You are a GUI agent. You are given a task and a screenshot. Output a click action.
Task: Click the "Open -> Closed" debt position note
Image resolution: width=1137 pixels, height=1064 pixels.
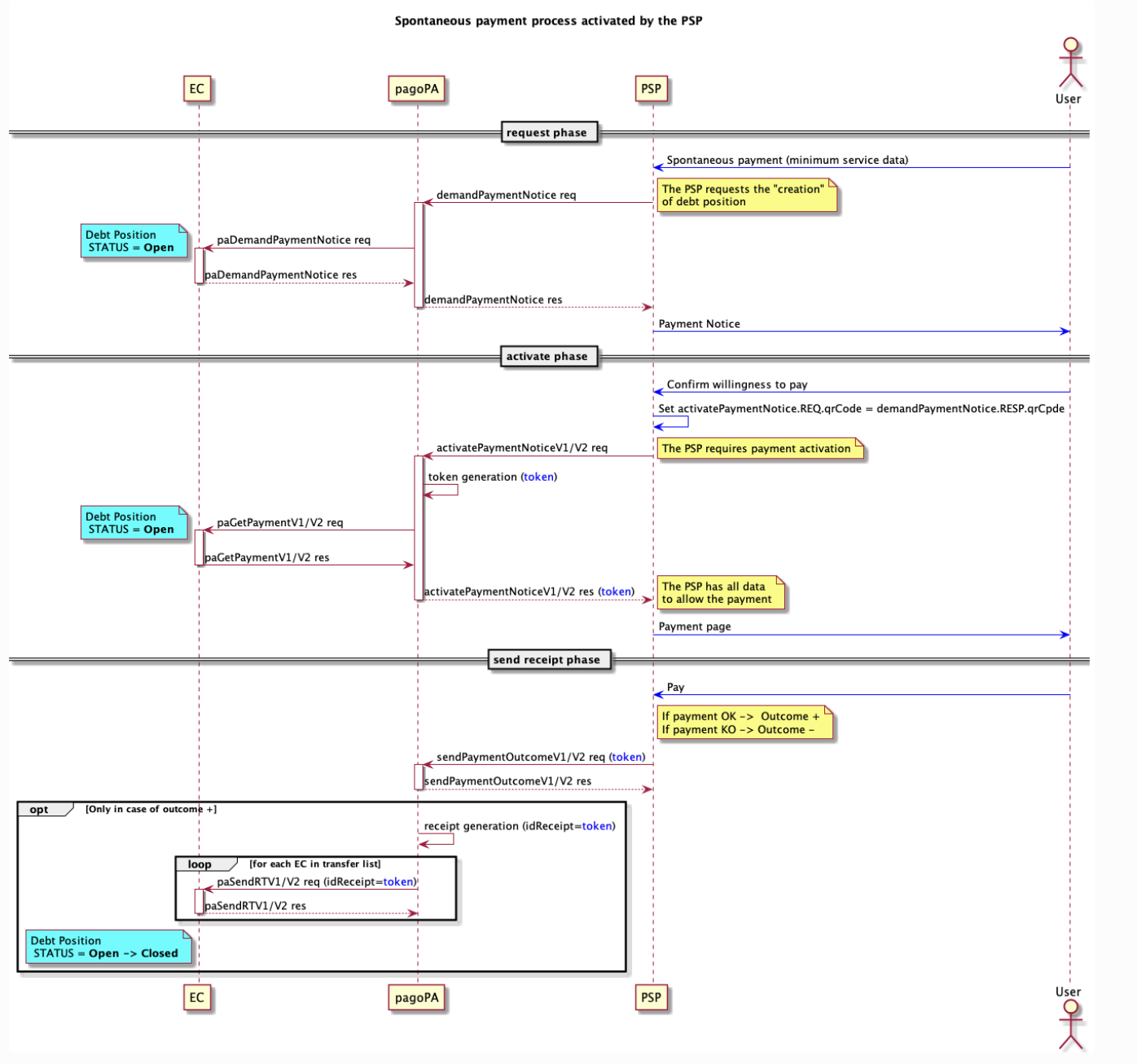tap(107, 947)
